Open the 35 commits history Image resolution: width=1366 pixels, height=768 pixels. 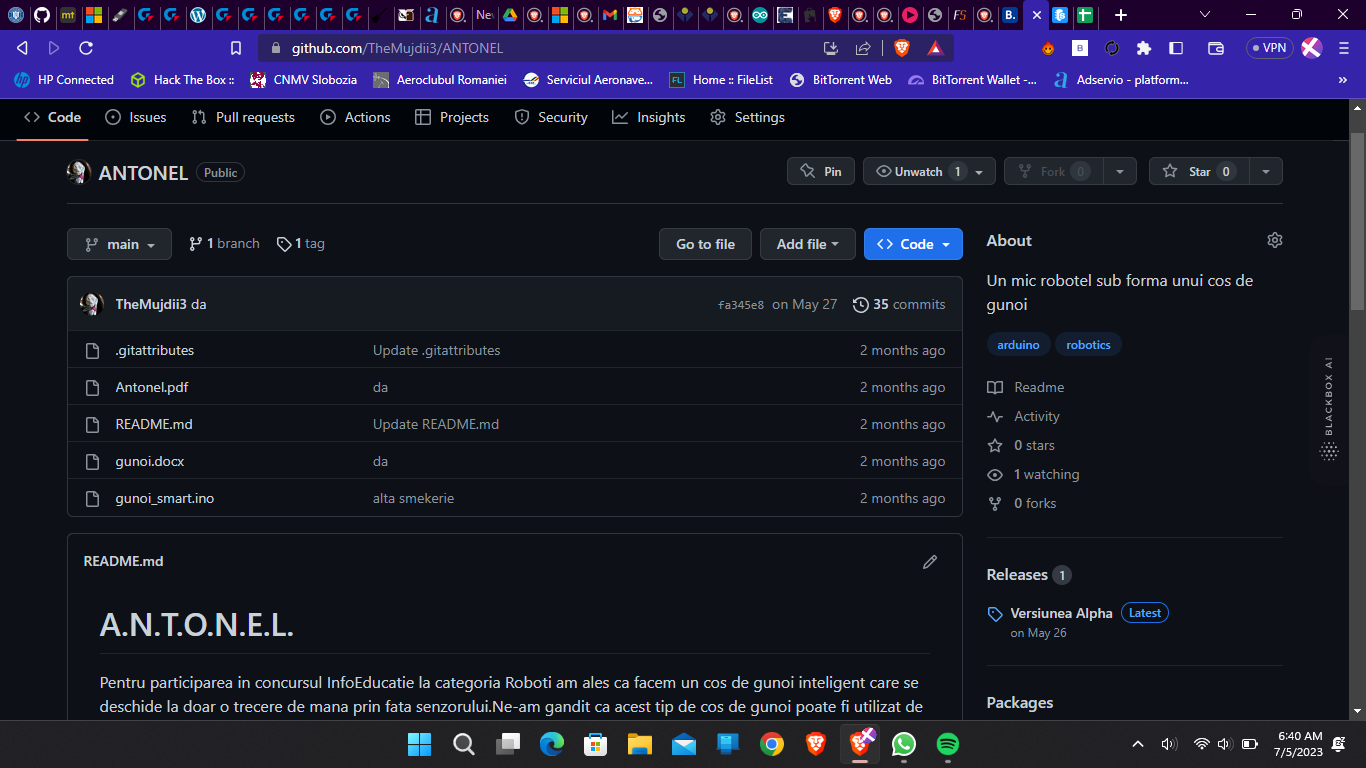point(899,304)
